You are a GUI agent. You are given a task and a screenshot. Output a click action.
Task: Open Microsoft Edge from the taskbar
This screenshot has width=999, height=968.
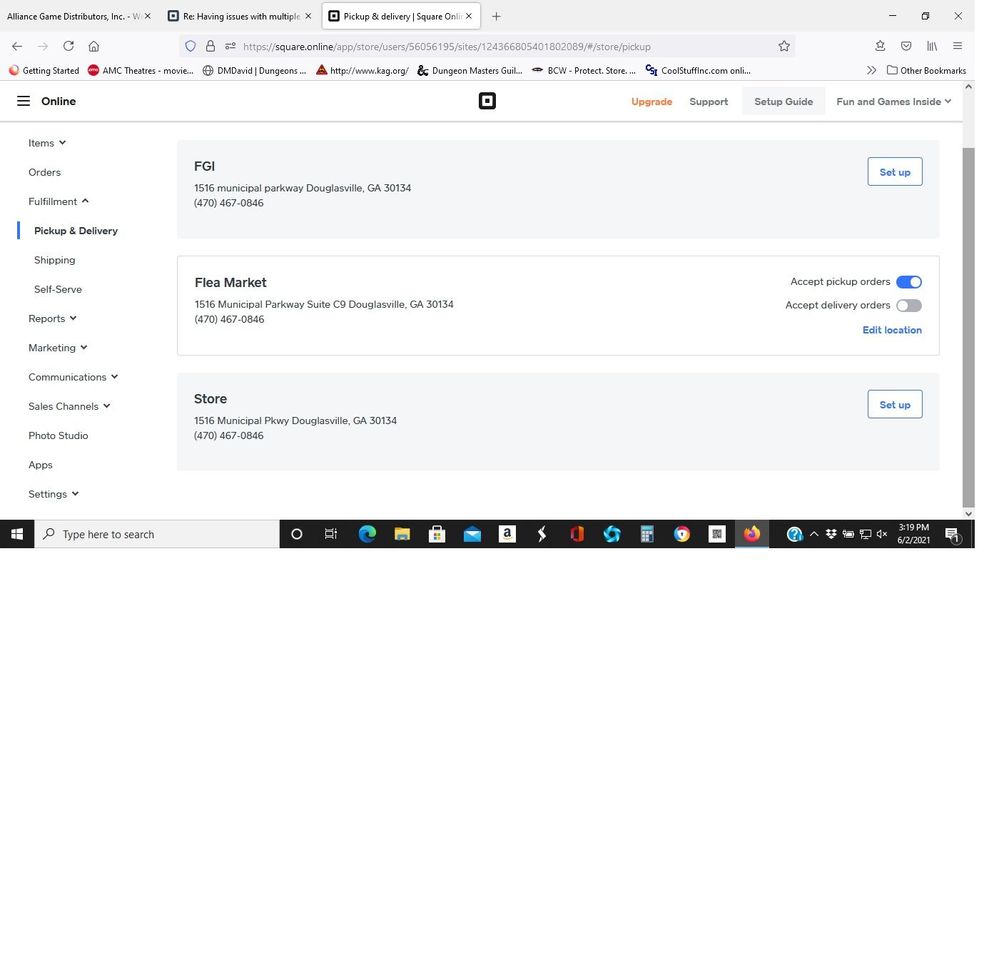tap(367, 534)
